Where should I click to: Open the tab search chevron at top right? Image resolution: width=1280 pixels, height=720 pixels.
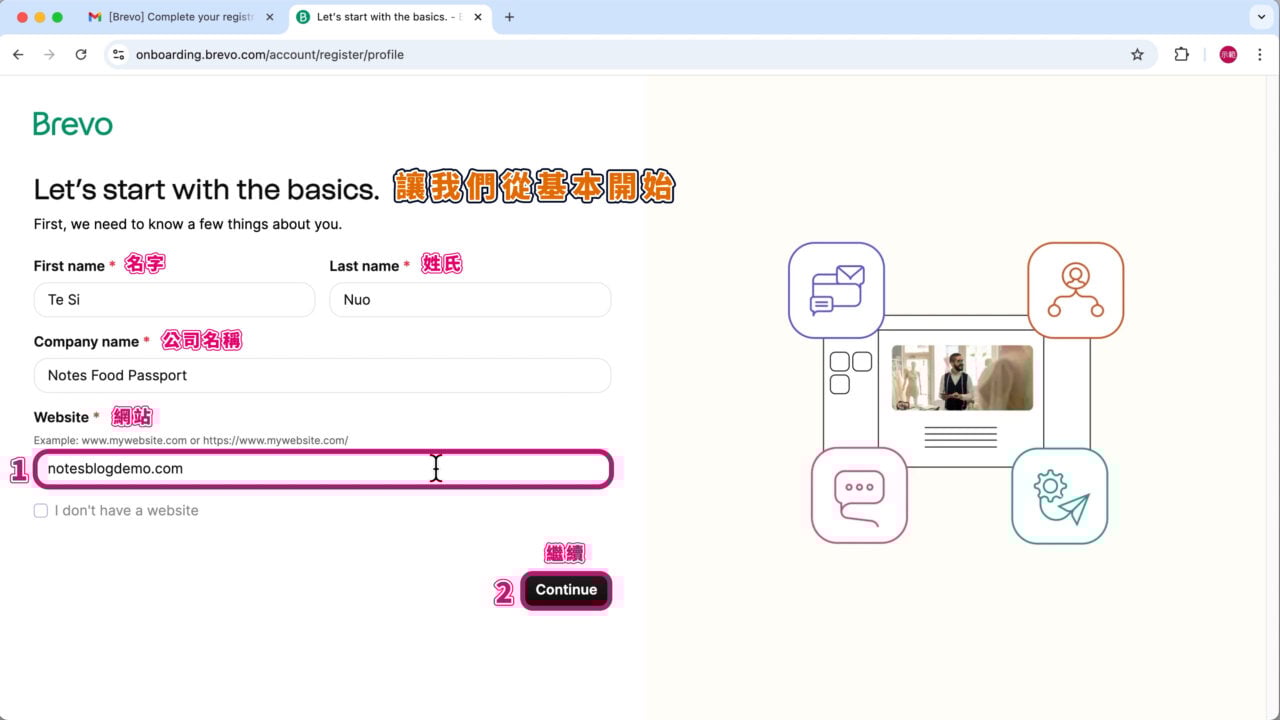point(1260,17)
